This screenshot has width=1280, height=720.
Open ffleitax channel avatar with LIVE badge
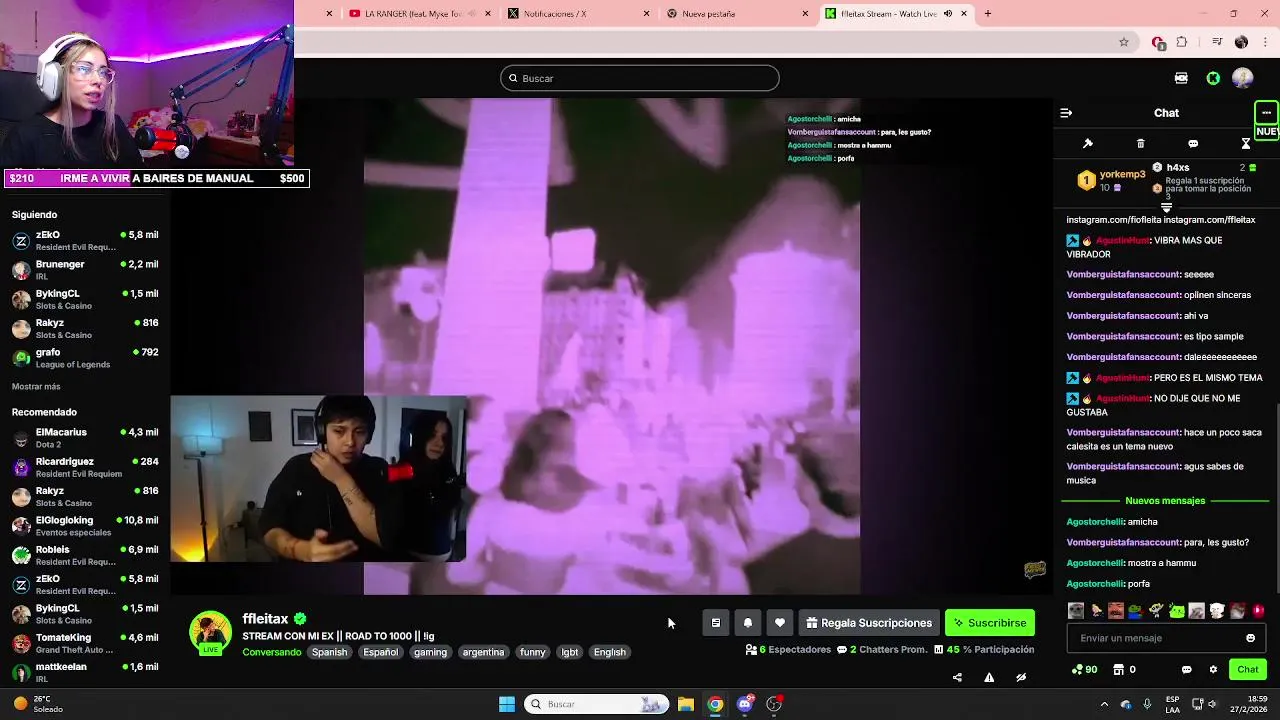coord(211,634)
